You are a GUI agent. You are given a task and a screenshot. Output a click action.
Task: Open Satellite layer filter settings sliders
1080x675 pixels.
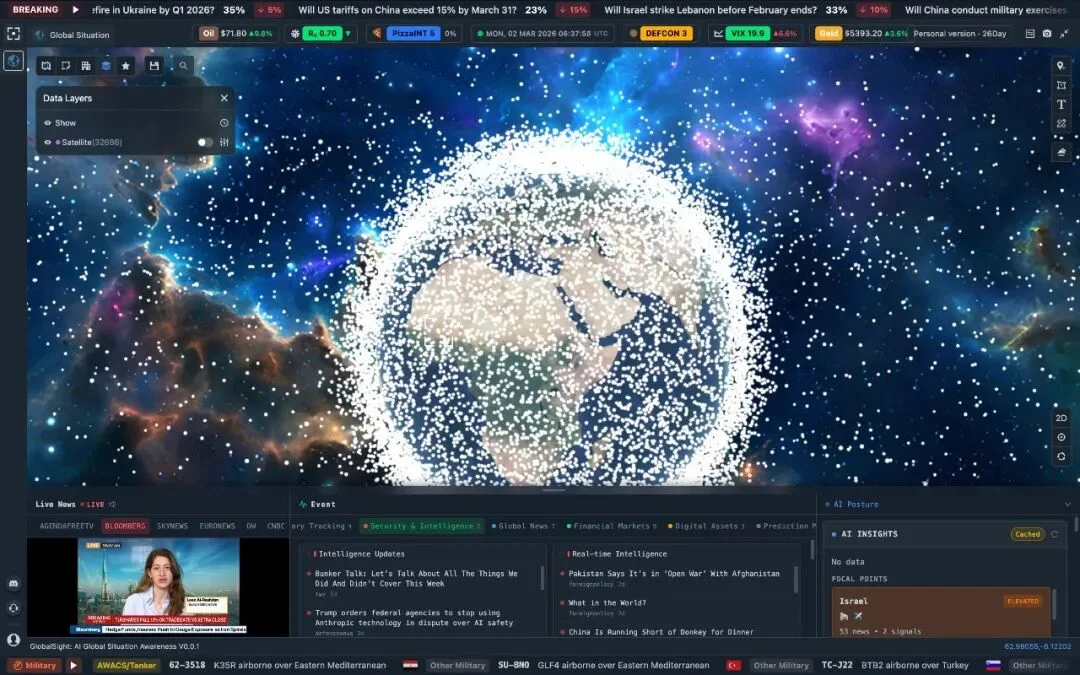pyautogui.click(x=225, y=142)
